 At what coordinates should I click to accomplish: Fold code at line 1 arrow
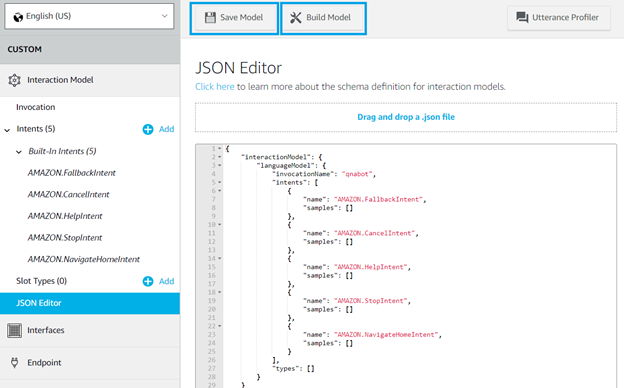tap(219, 148)
